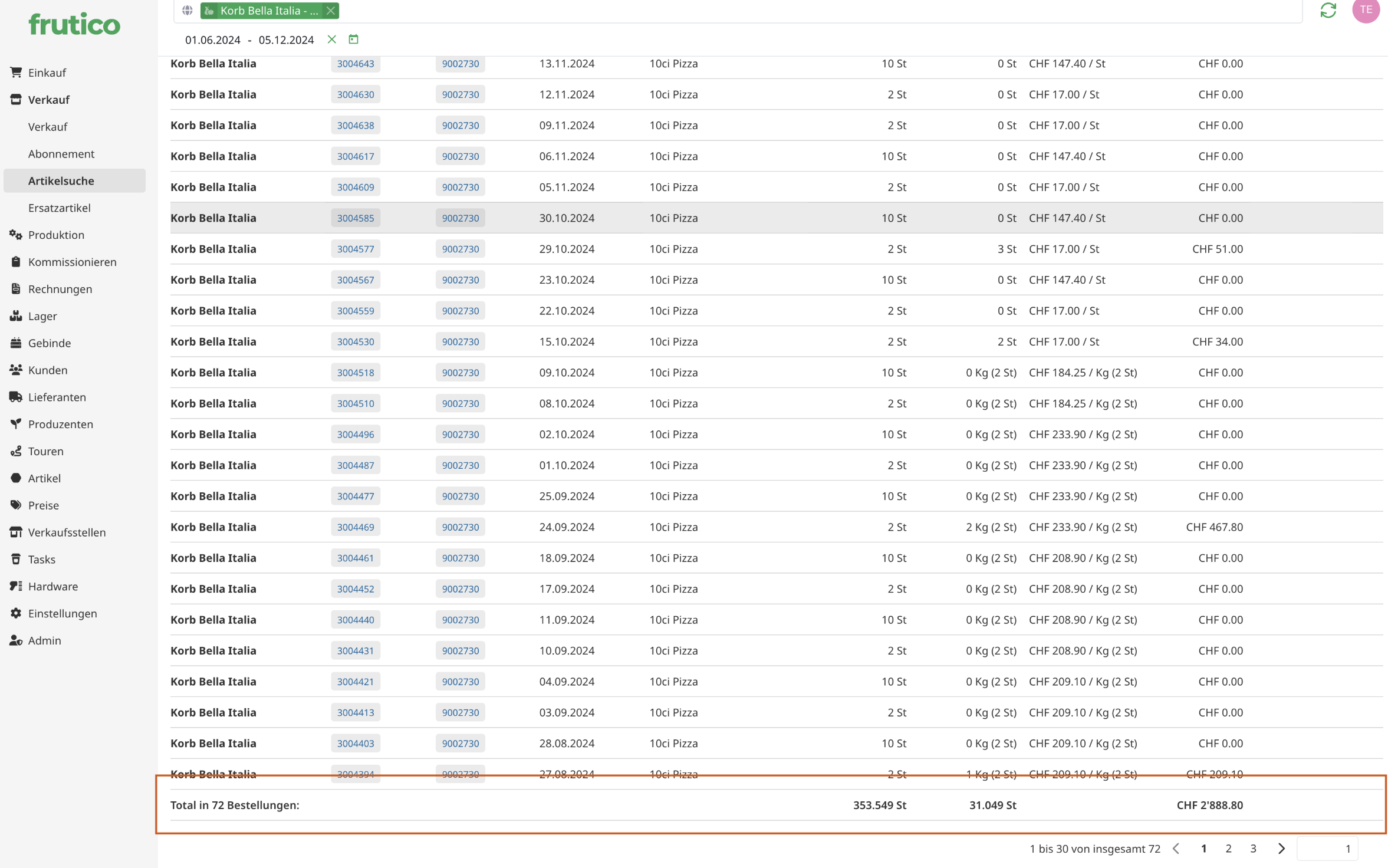Image resolution: width=1388 pixels, height=868 pixels.
Task: Open Einstellungen settings
Action: pyautogui.click(x=63, y=613)
